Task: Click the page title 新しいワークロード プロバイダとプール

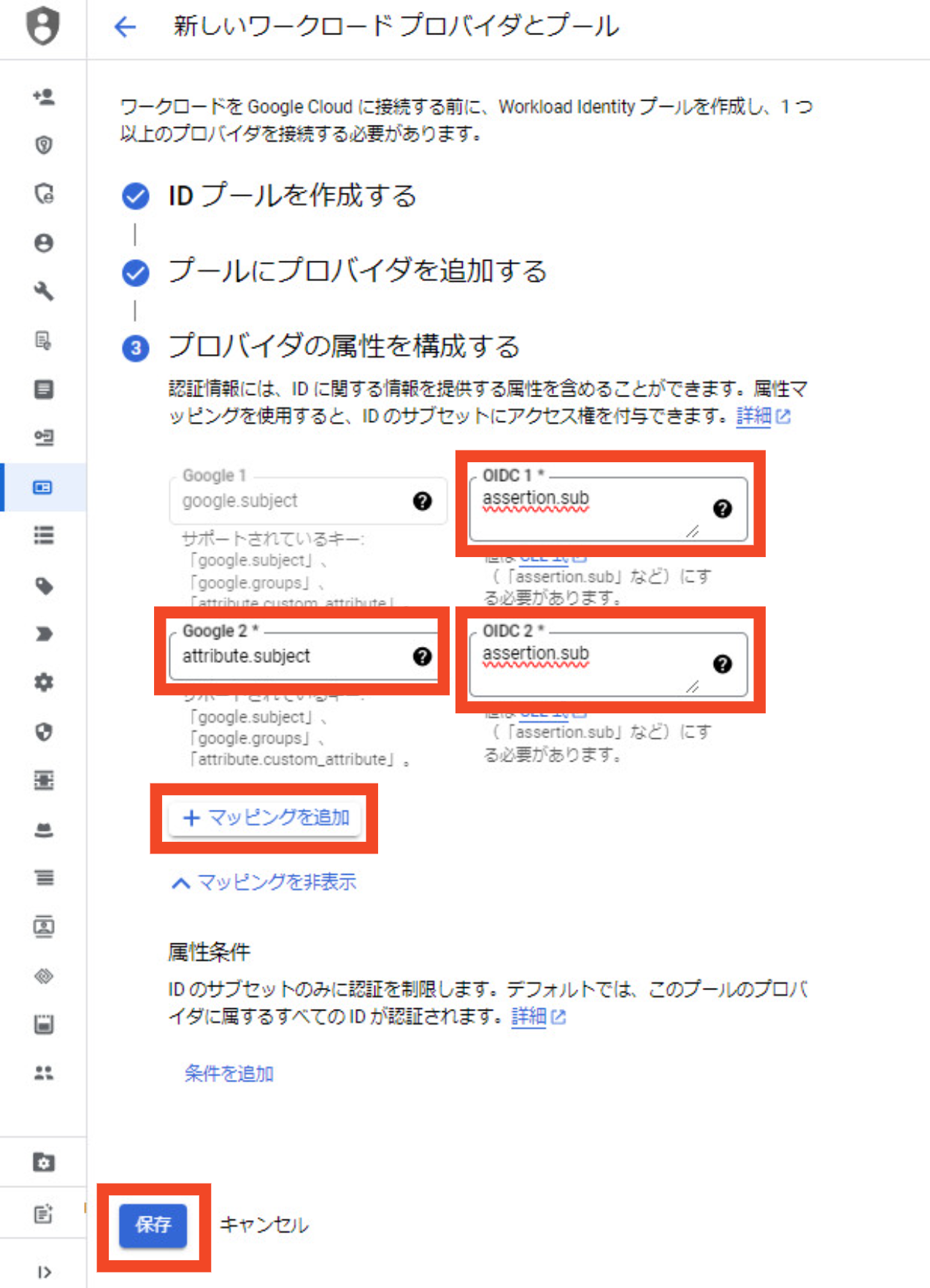Action: coord(396,26)
